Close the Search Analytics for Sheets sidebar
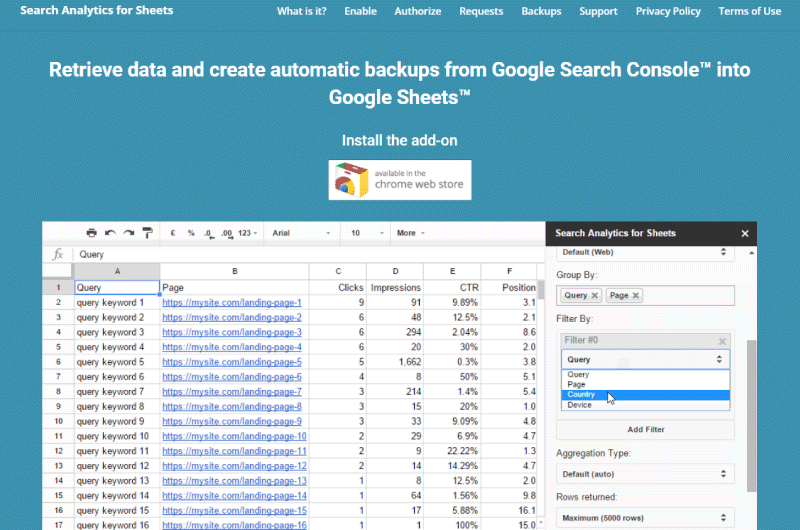Image resolution: width=800 pixels, height=530 pixels. [x=745, y=234]
